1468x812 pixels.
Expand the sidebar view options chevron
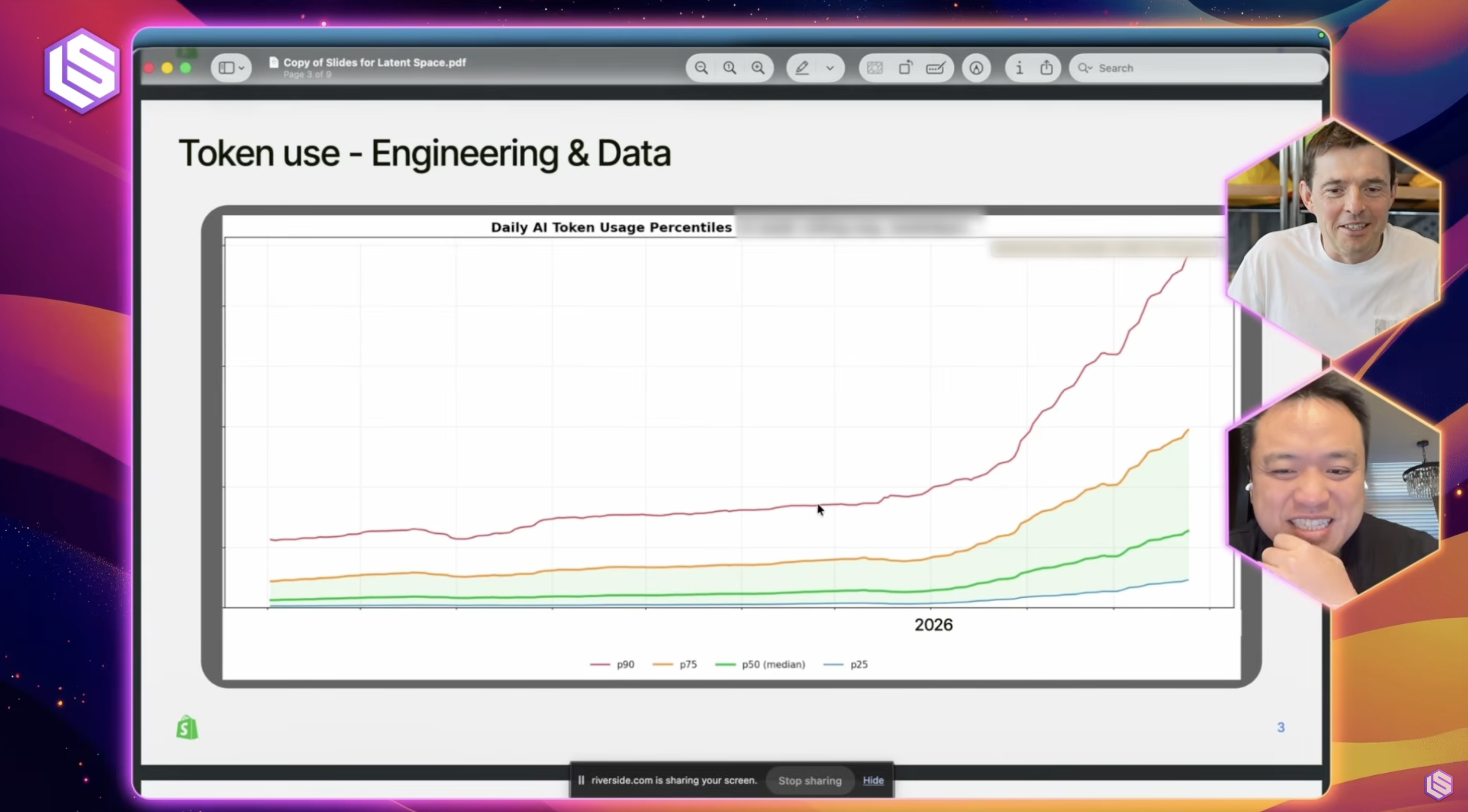pyautogui.click(x=241, y=68)
